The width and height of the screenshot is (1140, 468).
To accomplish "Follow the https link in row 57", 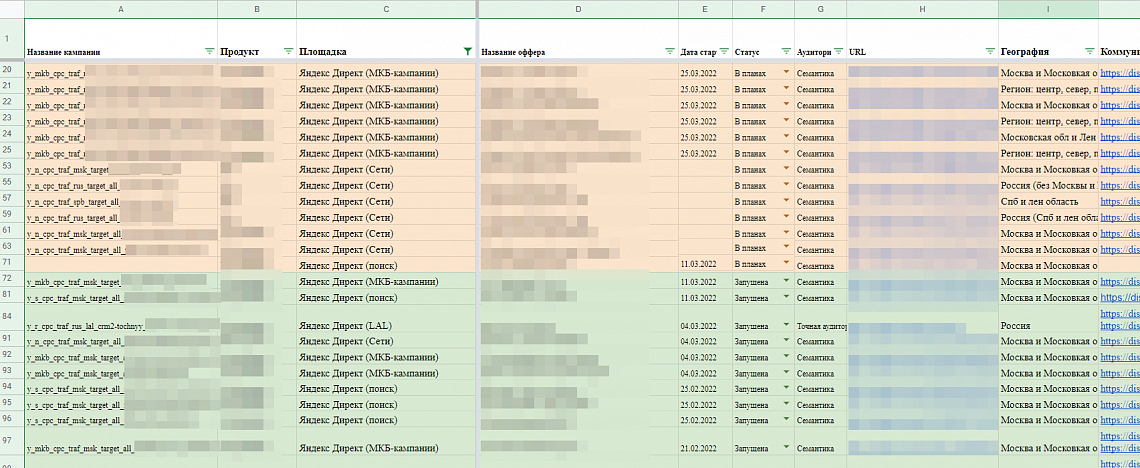I will pyautogui.click(x=1119, y=201).
